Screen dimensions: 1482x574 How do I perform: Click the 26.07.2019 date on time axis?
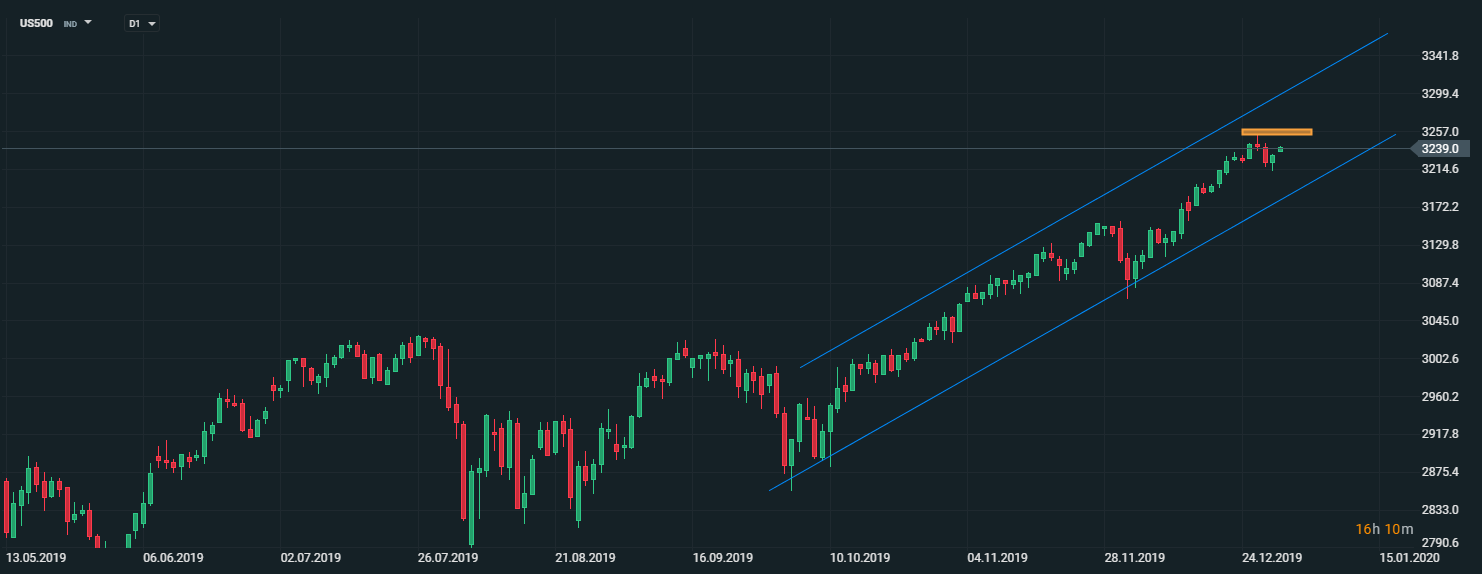point(446,557)
